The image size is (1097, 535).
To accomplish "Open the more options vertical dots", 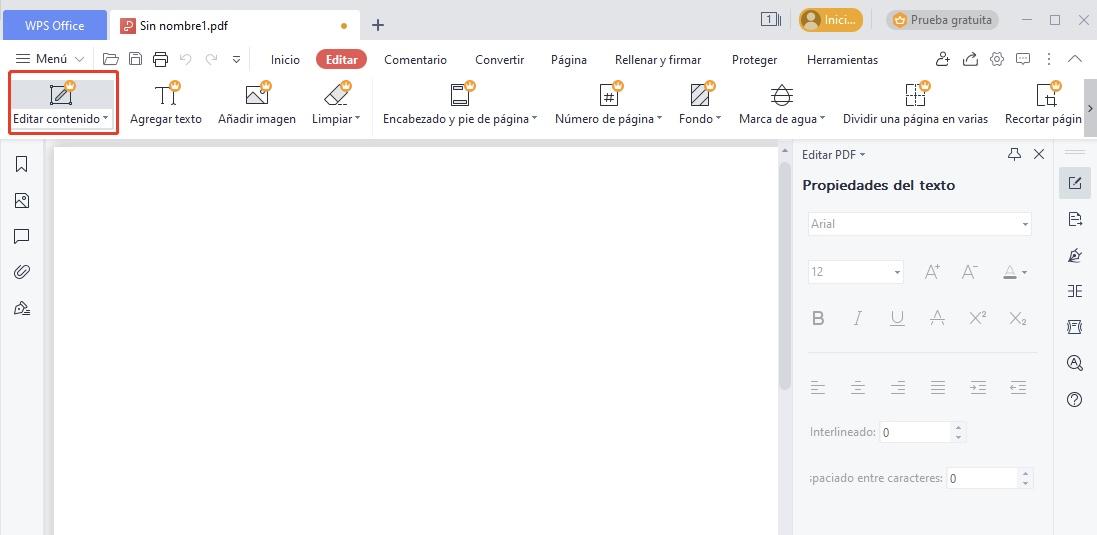I will (x=1049, y=59).
